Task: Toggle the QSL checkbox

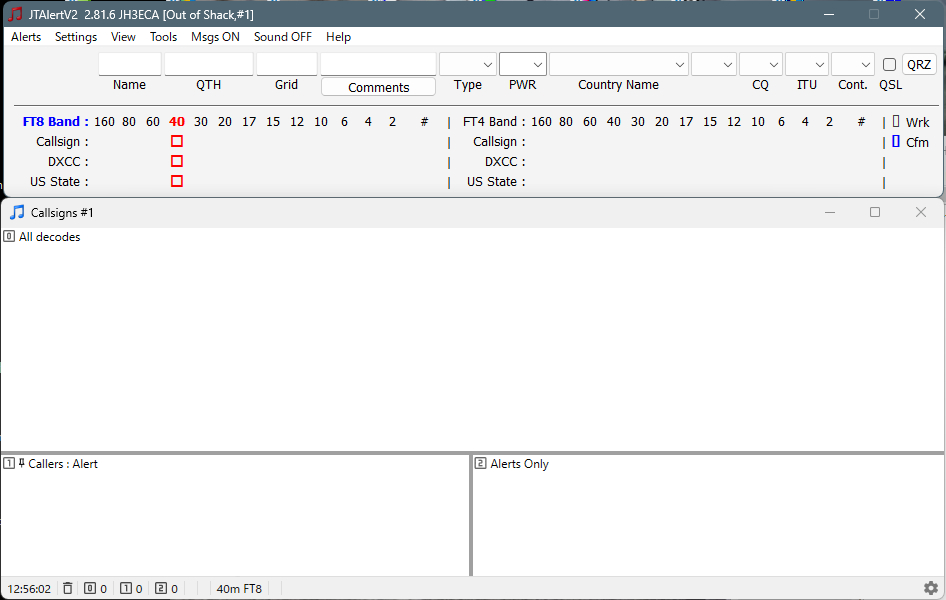Action: point(889,65)
